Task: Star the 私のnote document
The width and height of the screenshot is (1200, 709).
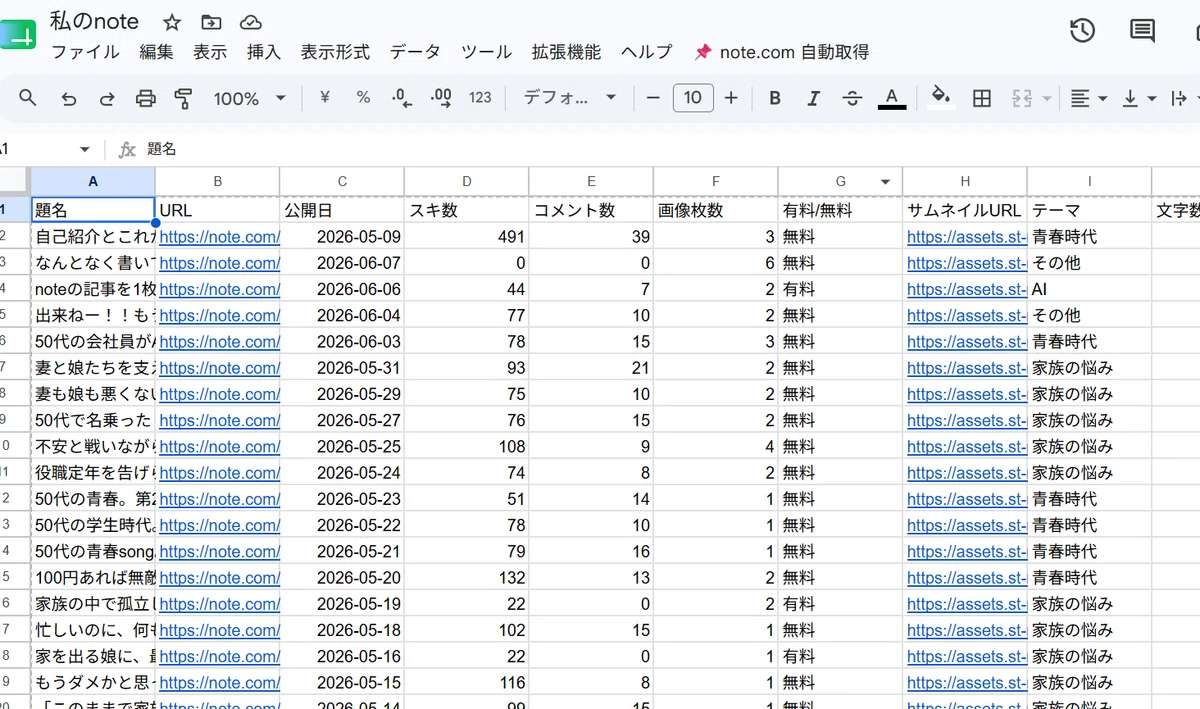Action: pos(172,22)
